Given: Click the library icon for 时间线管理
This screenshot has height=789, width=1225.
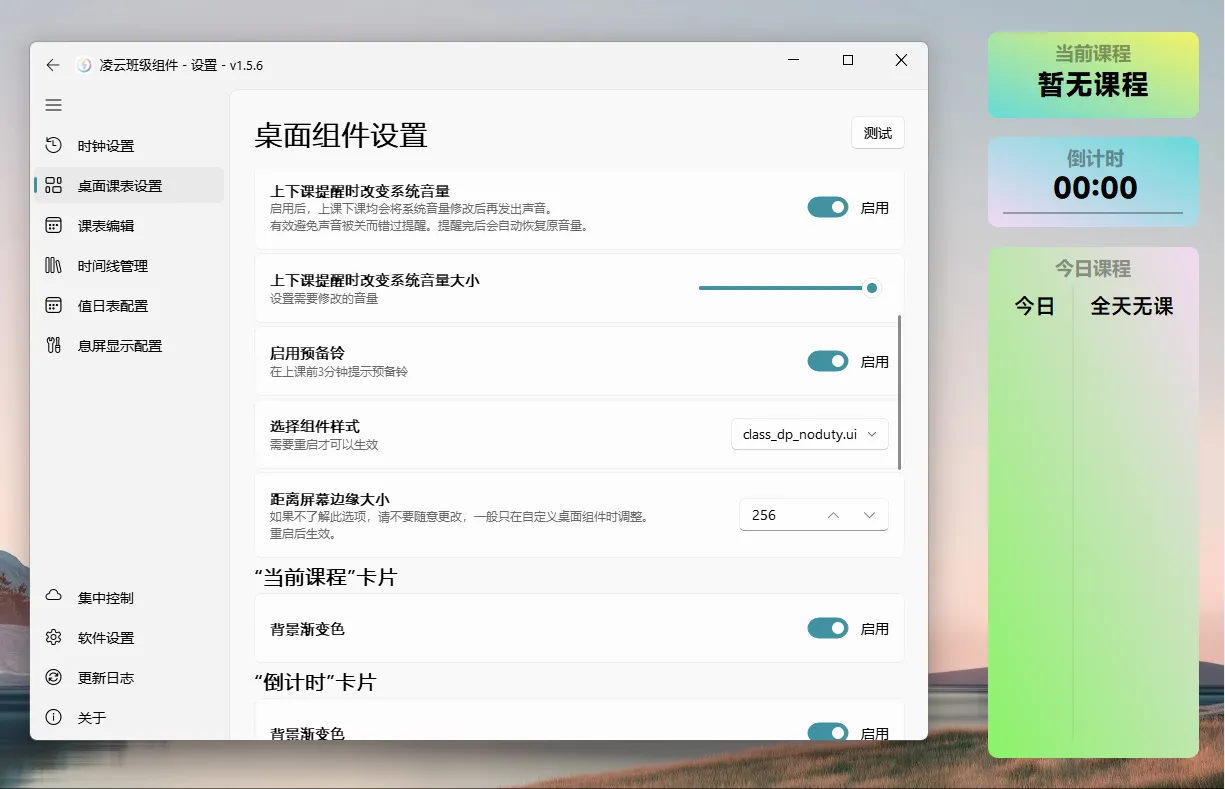Looking at the screenshot, I should click(x=54, y=266).
